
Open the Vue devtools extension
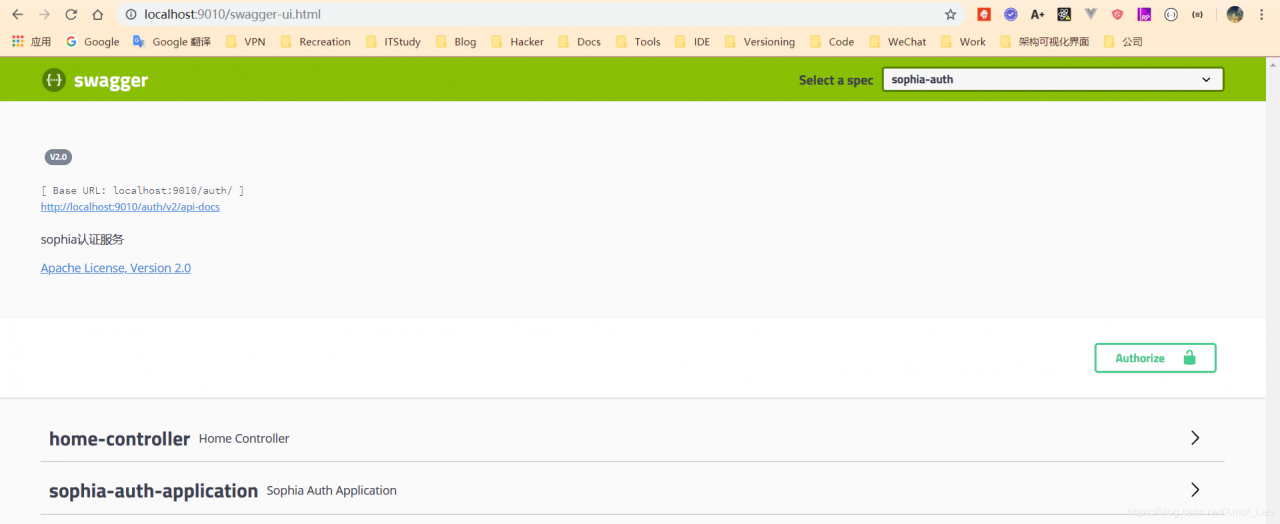(x=1091, y=14)
